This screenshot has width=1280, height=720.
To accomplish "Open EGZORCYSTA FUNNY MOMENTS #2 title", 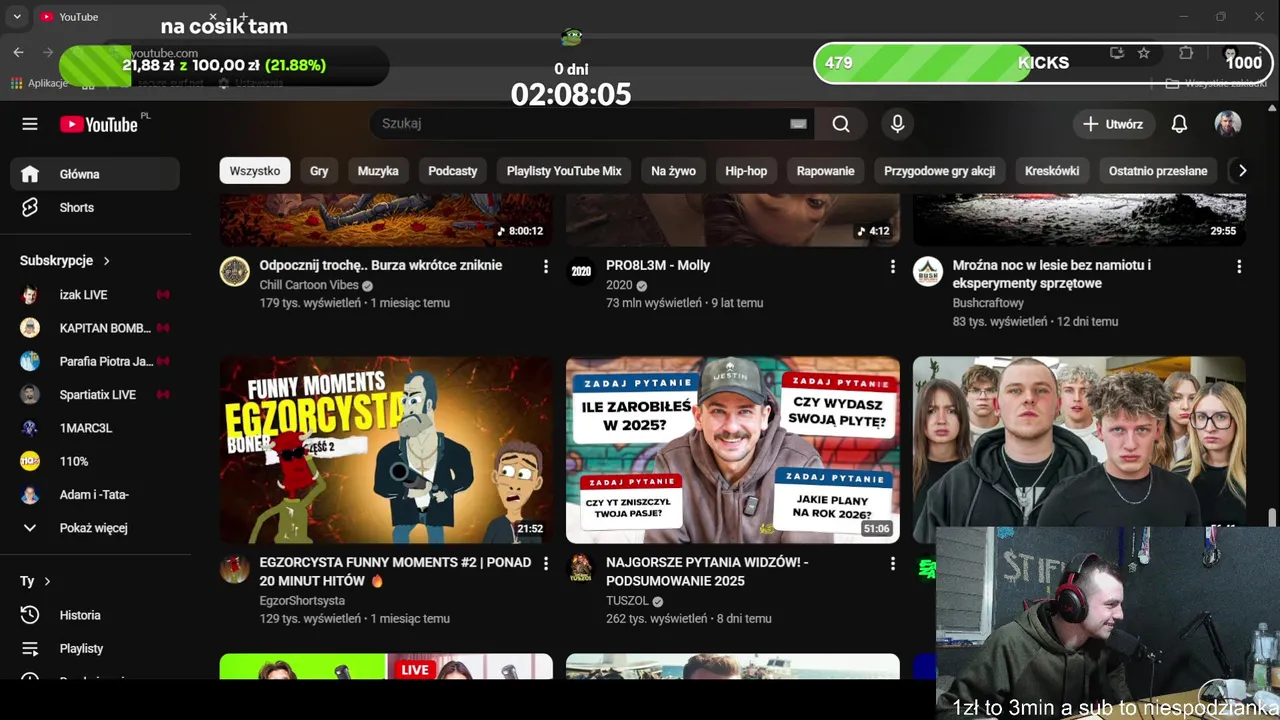I will point(395,571).
